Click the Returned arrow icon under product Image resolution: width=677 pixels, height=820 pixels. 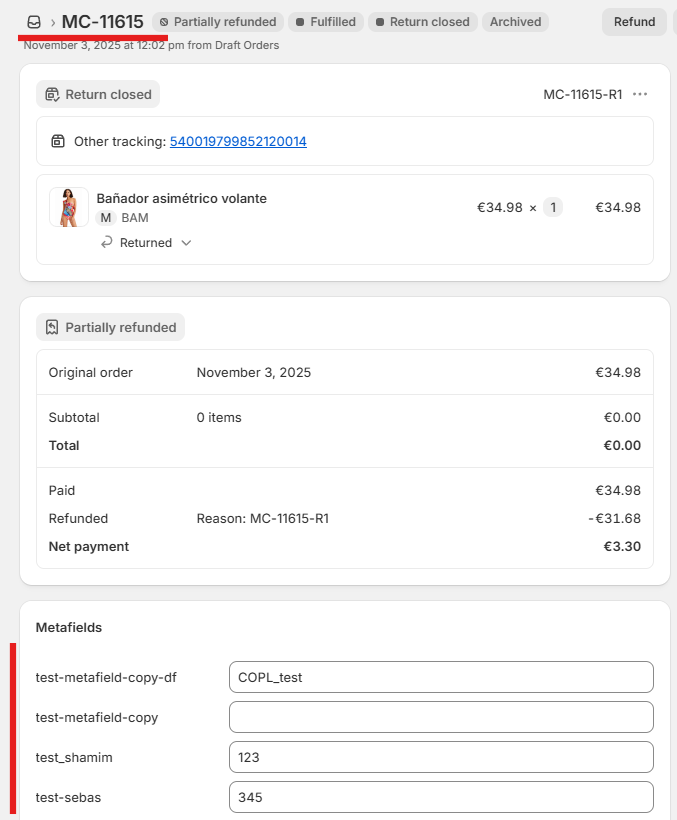pyautogui.click(x=107, y=243)
